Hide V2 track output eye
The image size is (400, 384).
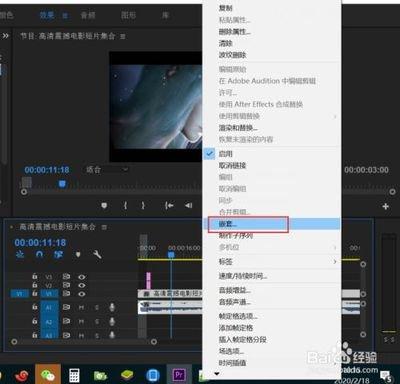82,285
